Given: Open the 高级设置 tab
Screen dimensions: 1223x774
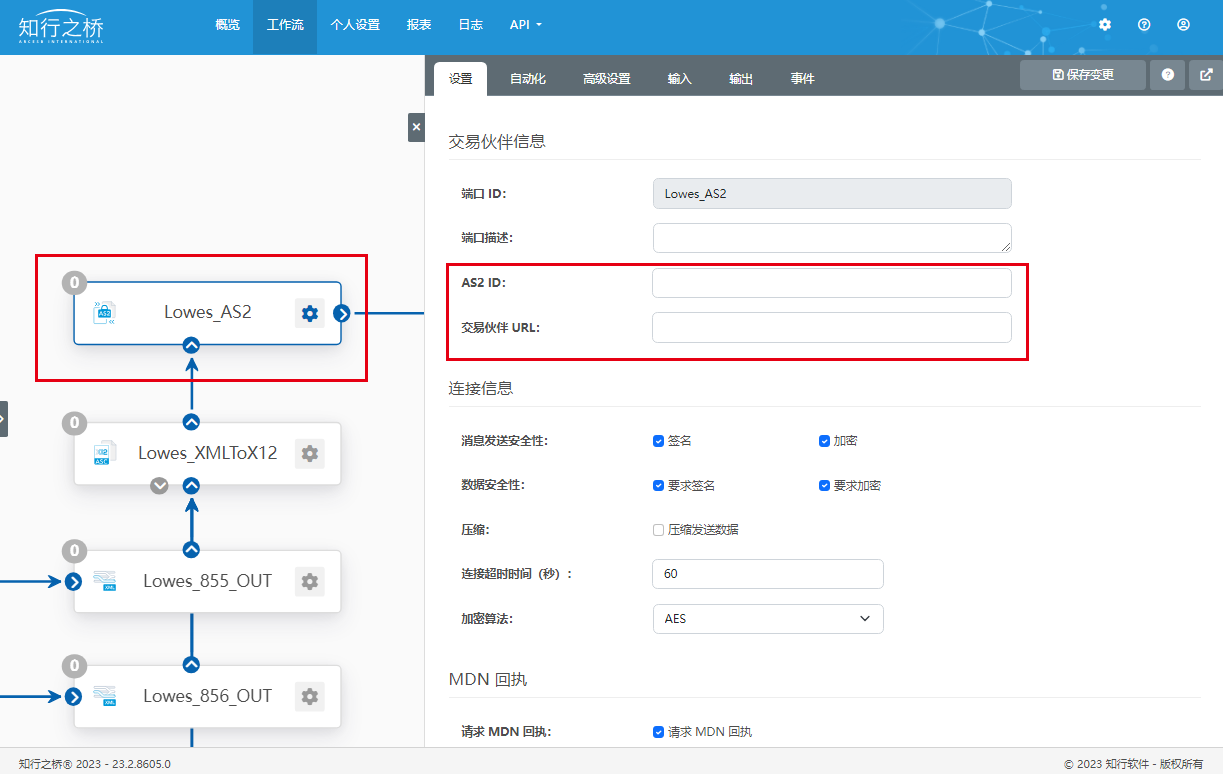Looking at the screenshot, I should tap(606, 79).
